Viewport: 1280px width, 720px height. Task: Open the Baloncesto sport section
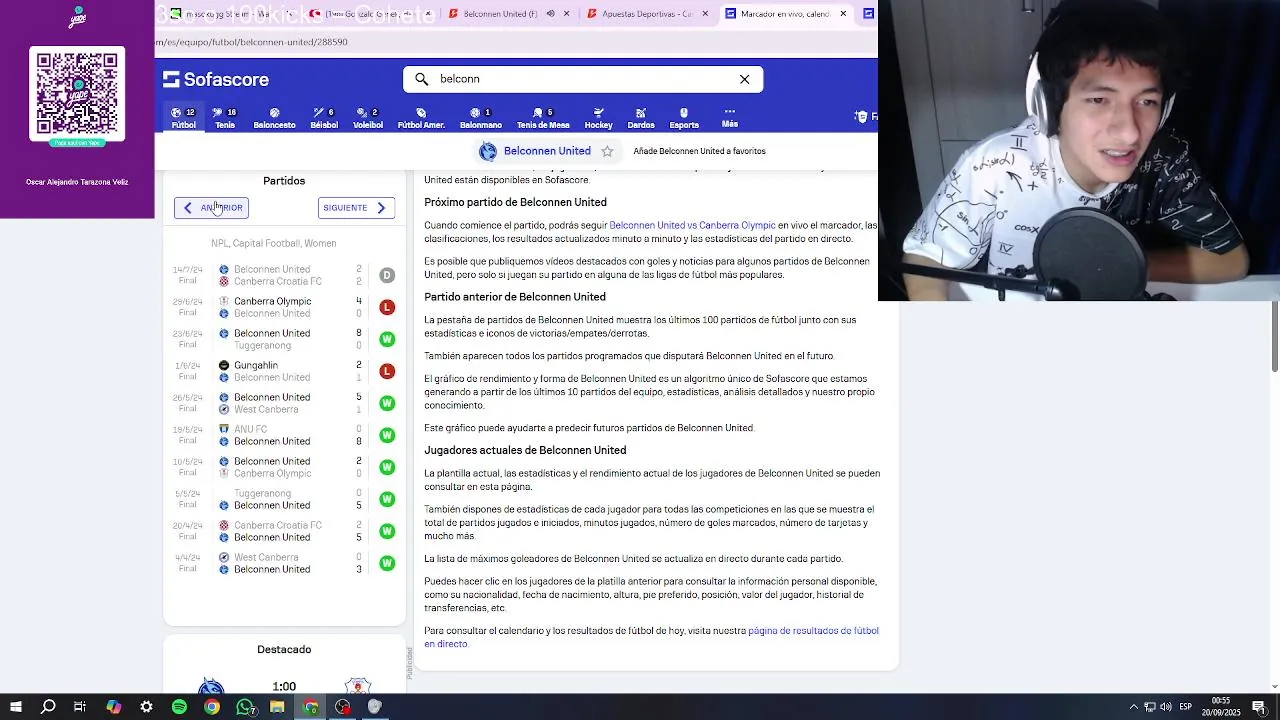[x=274, y=118]
